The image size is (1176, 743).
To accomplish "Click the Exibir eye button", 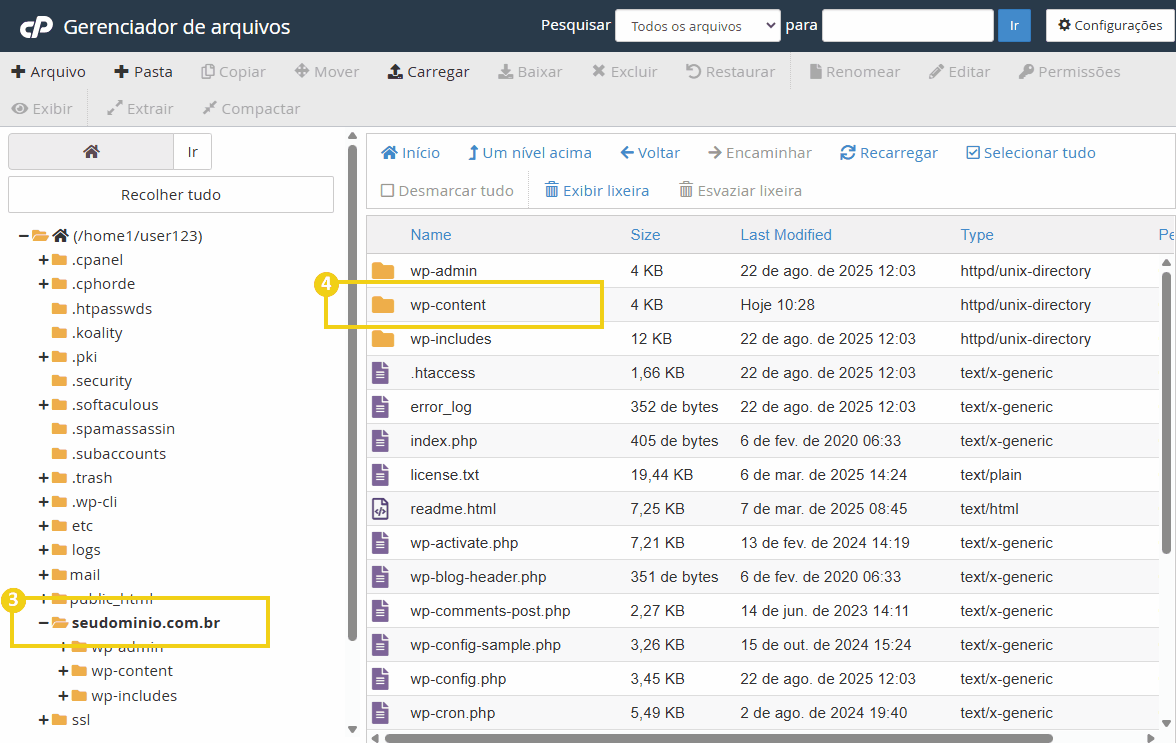I will click(42, 109).
